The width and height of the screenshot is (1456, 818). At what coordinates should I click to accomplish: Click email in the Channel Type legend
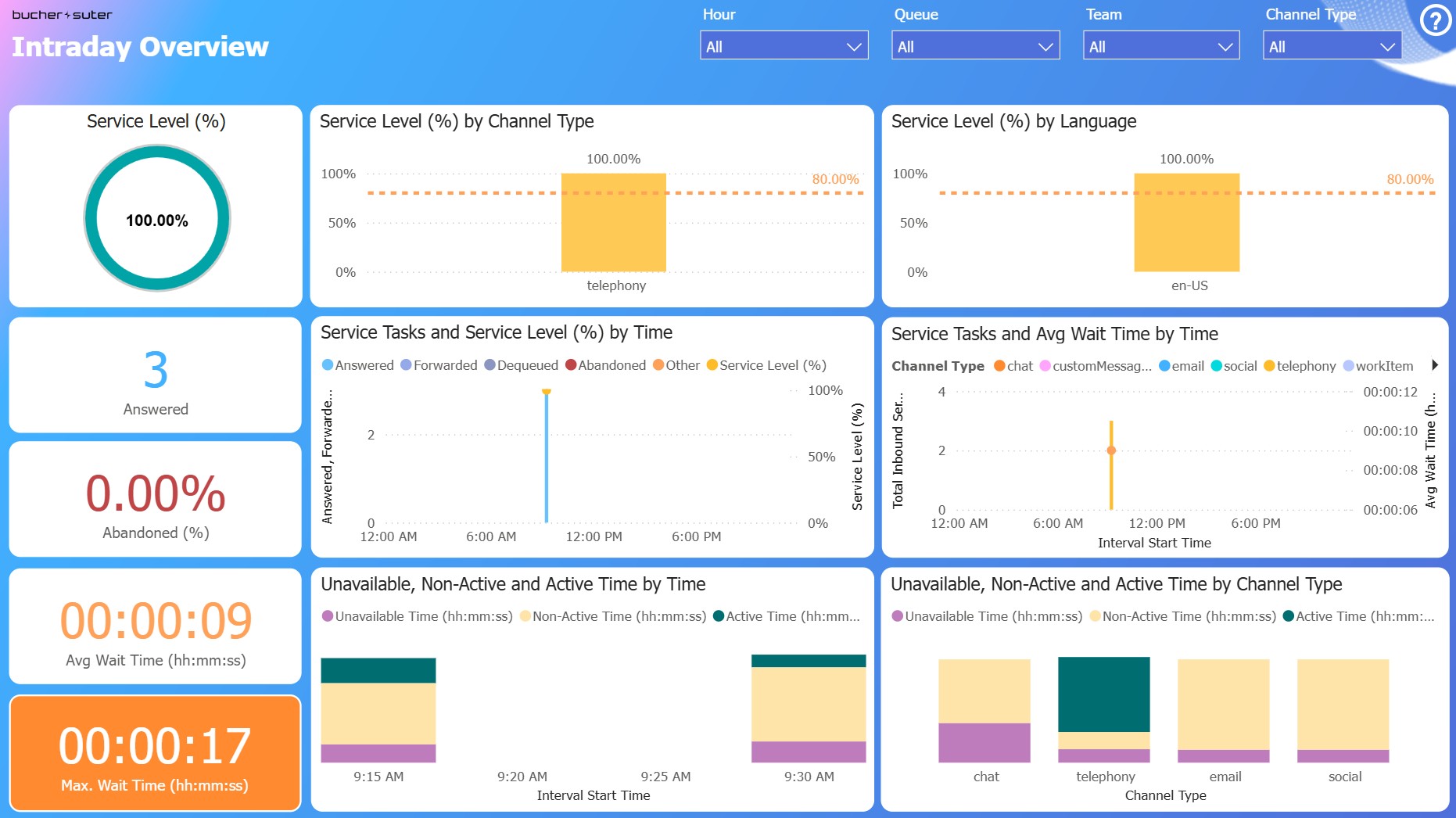tap(1182, 366)
